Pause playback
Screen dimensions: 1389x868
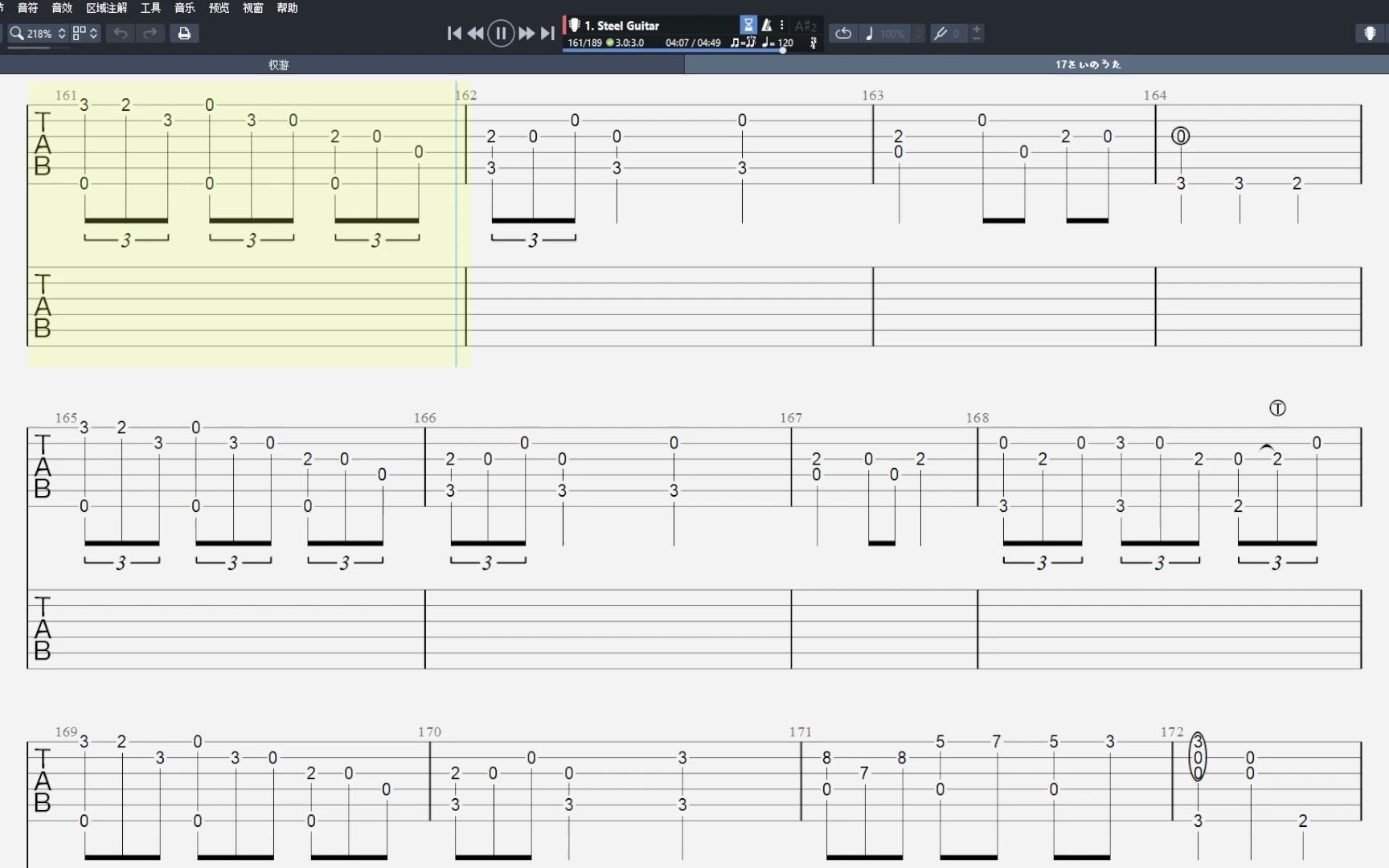(x=501, y=33)
